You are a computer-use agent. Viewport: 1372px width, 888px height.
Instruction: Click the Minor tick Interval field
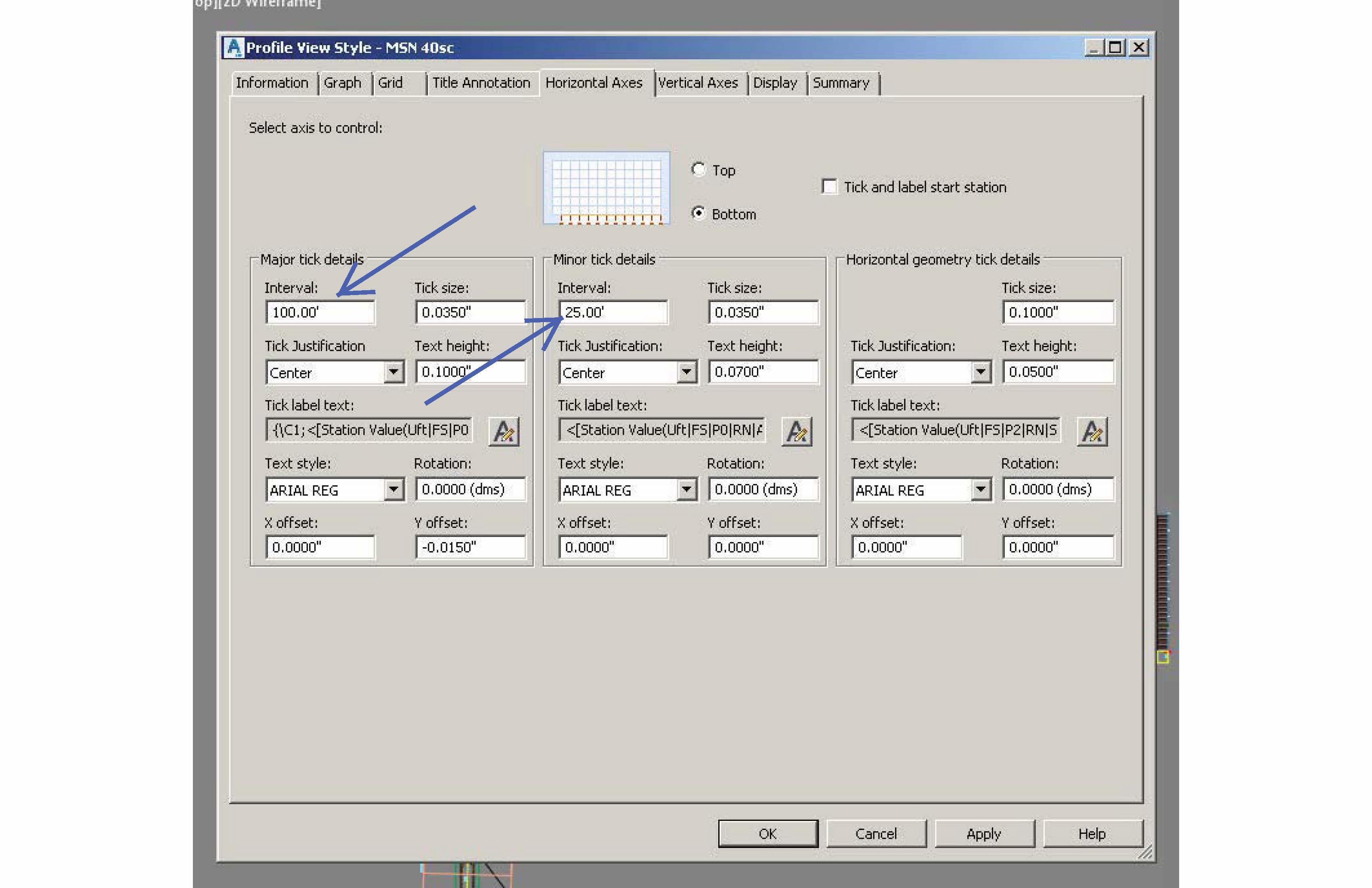point(613,312)
